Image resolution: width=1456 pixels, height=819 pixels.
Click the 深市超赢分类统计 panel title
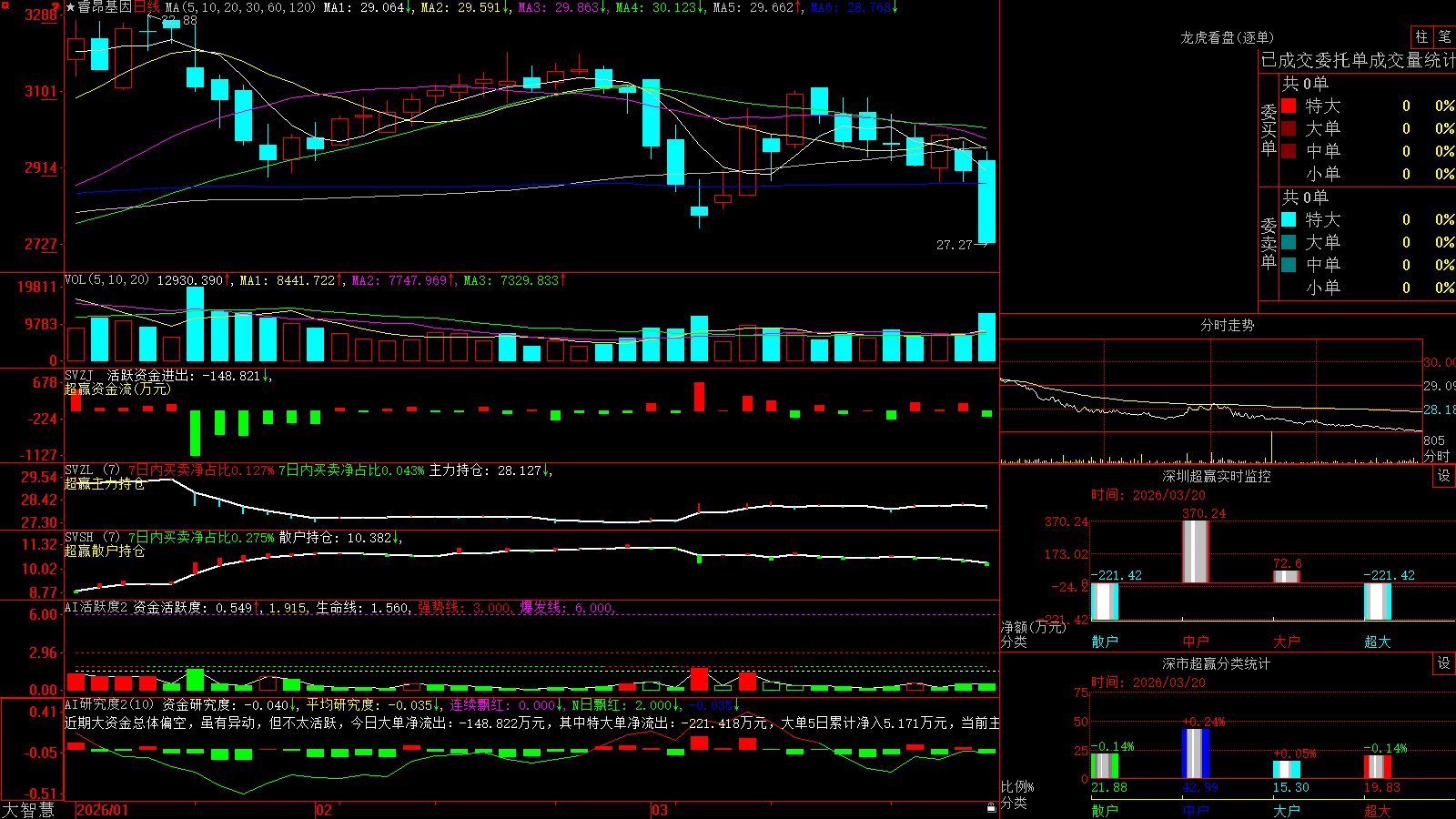click(1217, 663)
